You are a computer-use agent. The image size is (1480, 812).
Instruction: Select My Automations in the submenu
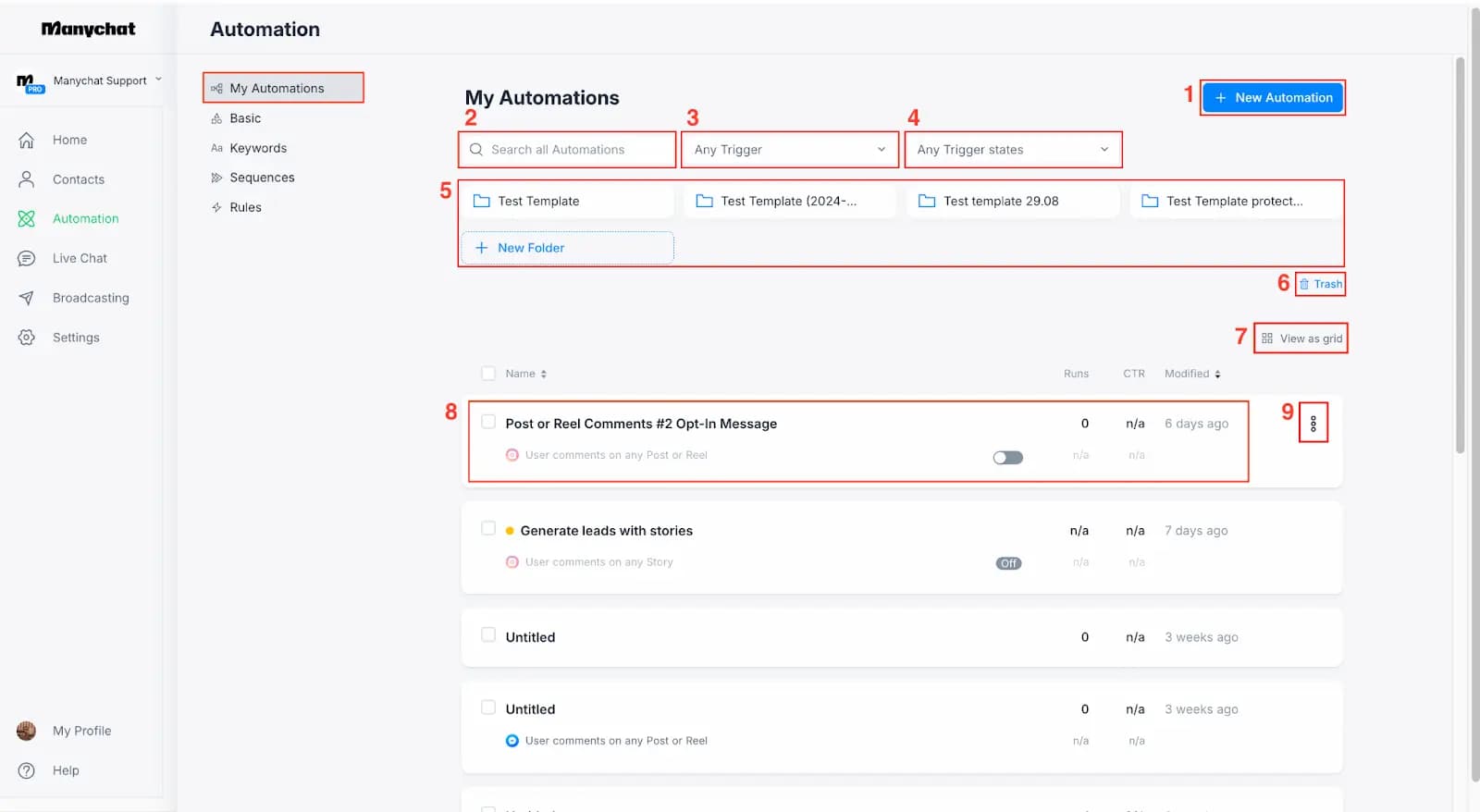[283, 88]
